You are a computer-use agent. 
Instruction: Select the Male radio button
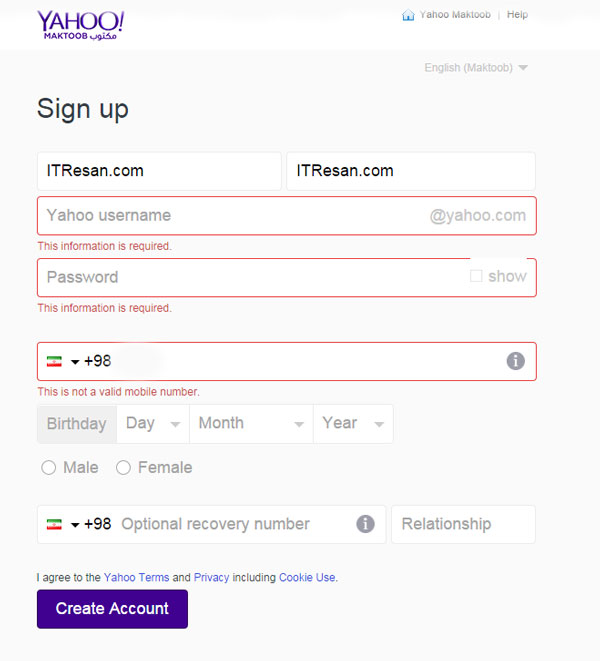(48, 468)
